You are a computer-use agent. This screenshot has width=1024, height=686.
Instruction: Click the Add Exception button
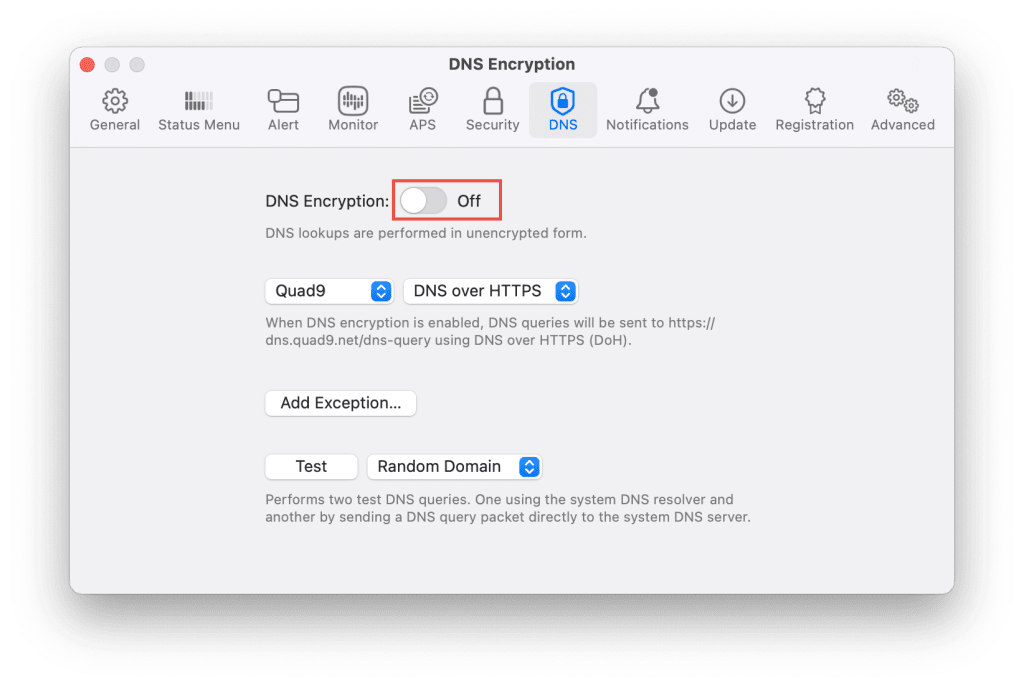click(x=340, y=403)
